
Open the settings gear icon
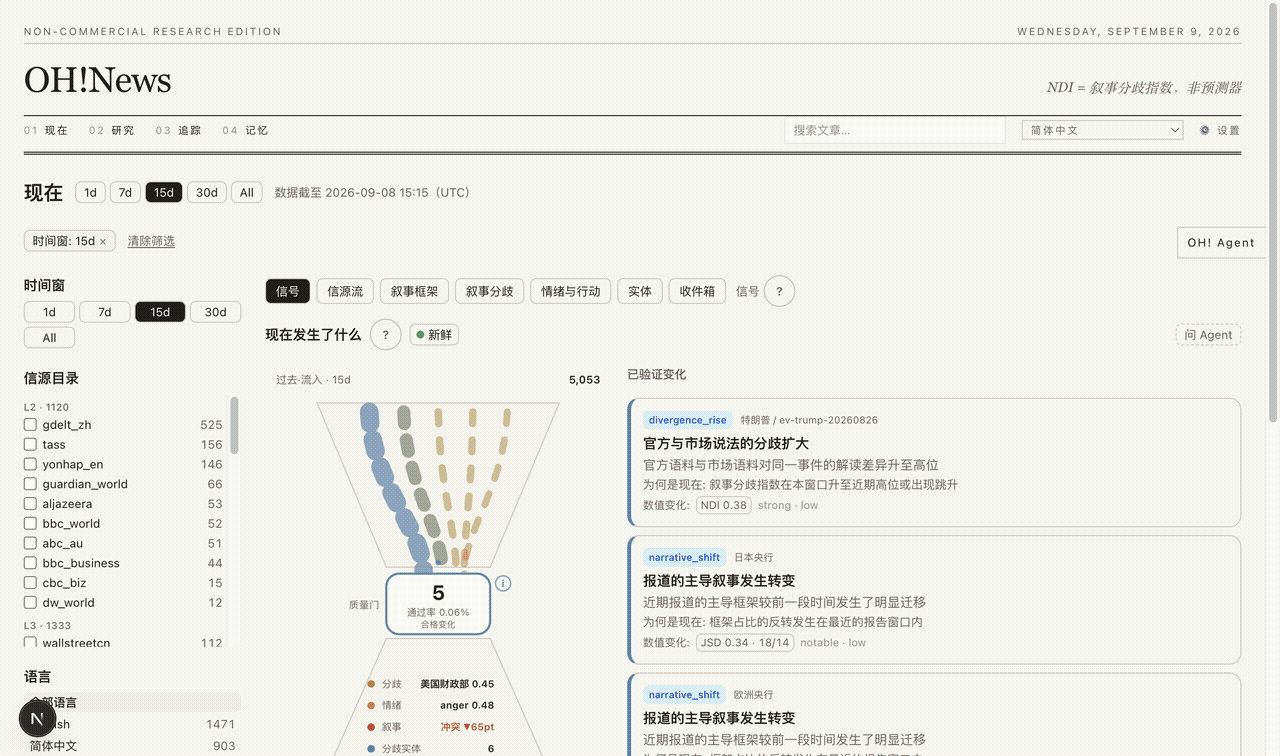(x=1204, y=130)
